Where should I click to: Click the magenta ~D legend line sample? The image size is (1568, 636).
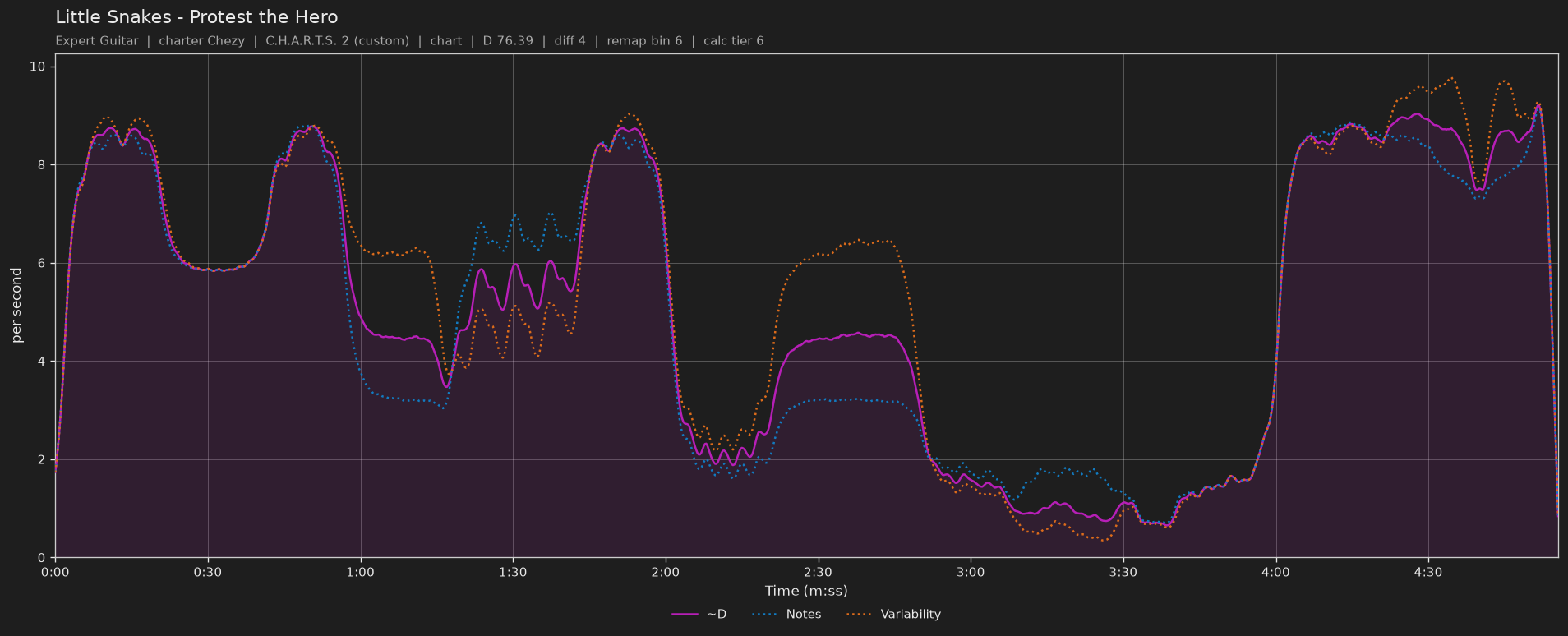(685, 614)
